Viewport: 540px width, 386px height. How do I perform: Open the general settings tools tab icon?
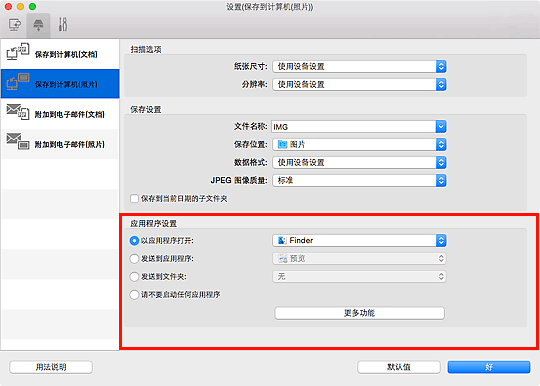63,24
